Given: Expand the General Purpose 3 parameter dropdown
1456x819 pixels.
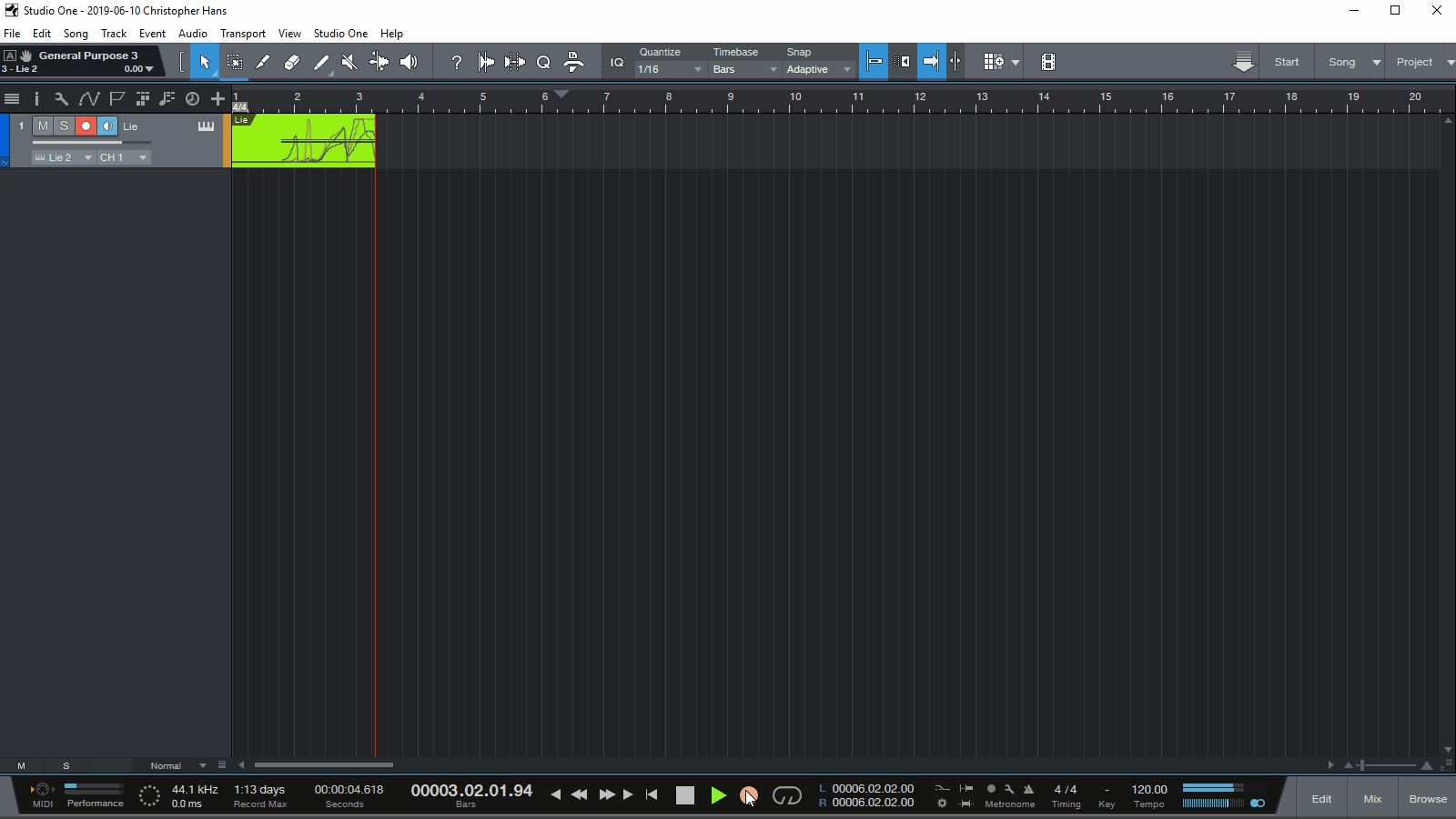Looking at the screenshot, I should tap(150, 69).
